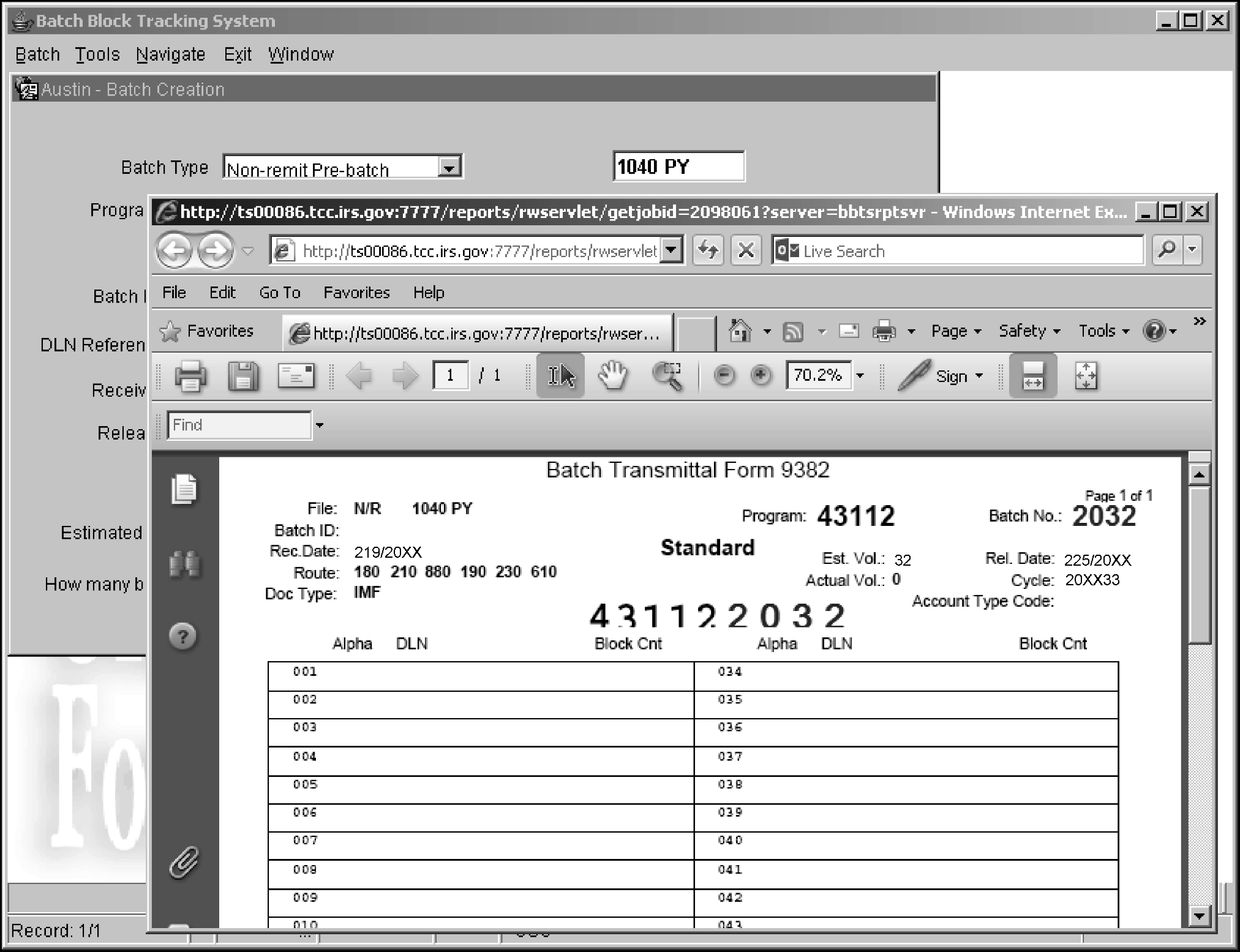Click the zoom out minus button
This screenshot has width=1240, height=952.
point(724,375)
